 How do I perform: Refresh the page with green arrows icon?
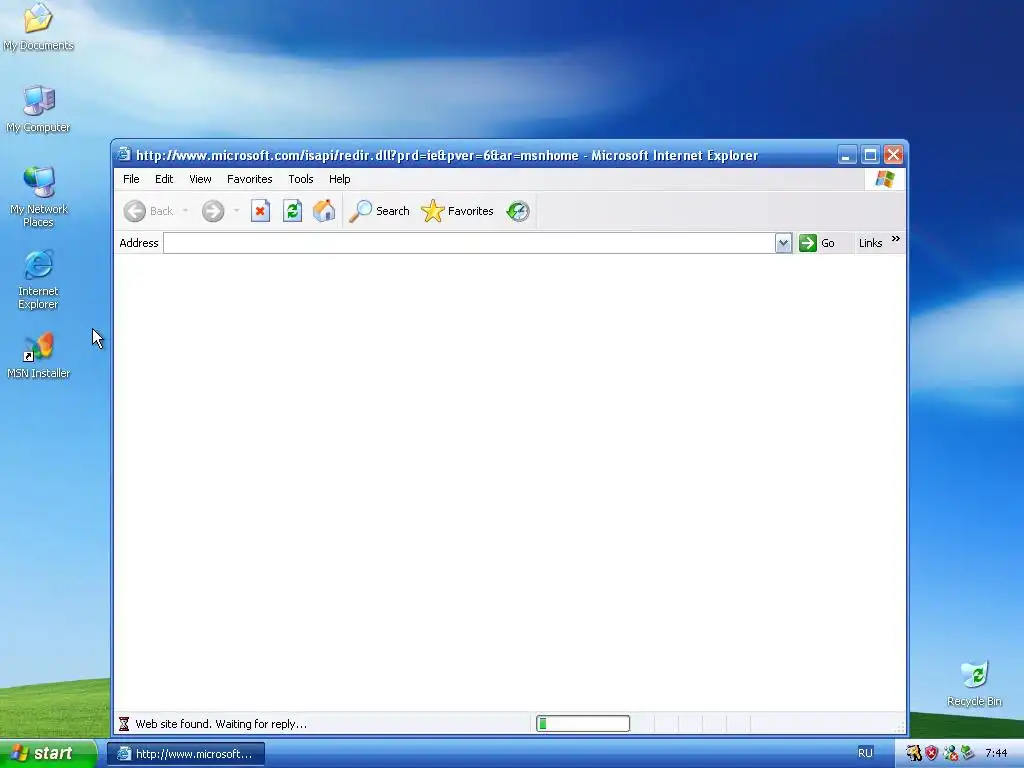[x=292, y=211]
